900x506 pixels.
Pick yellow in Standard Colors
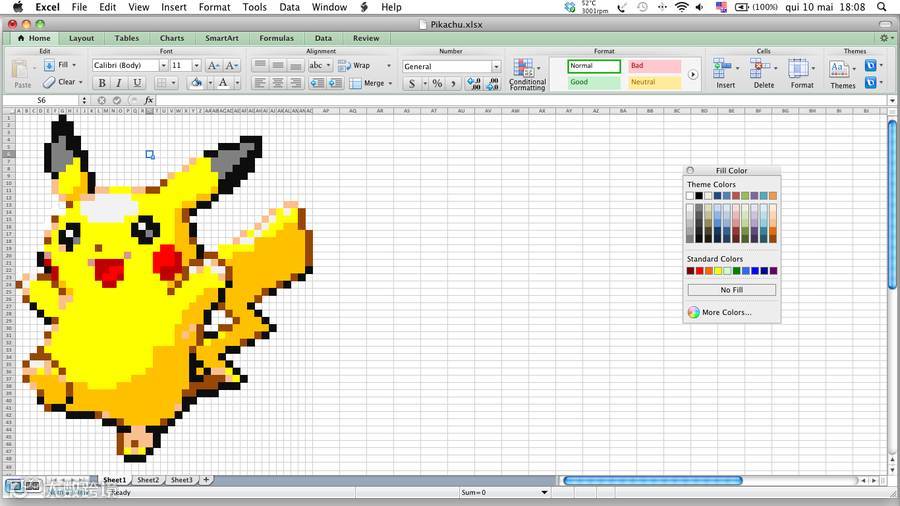click(x=717, y=271)
